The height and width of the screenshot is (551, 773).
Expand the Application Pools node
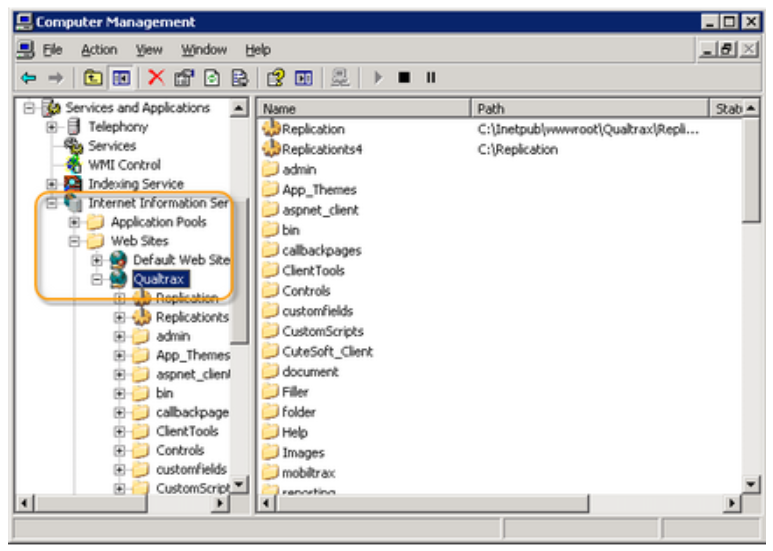coord(74,222)
